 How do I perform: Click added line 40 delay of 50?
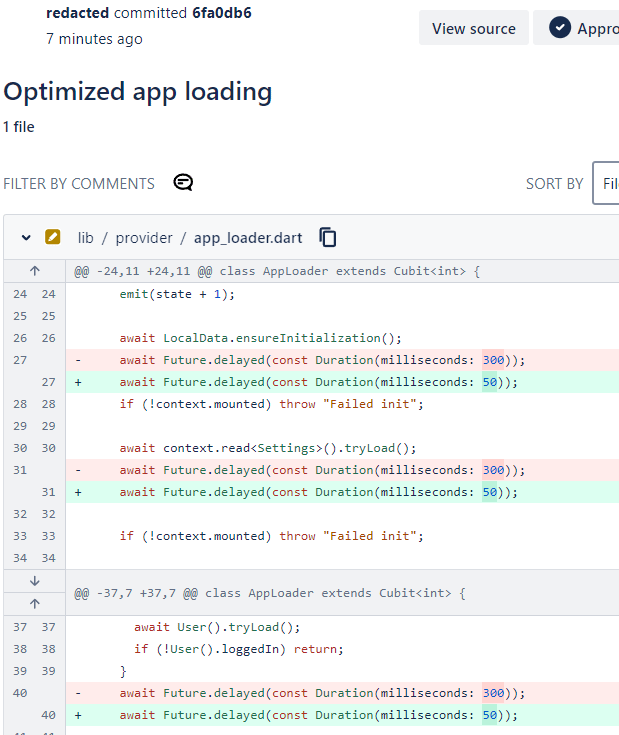click(x=342, y=715)
